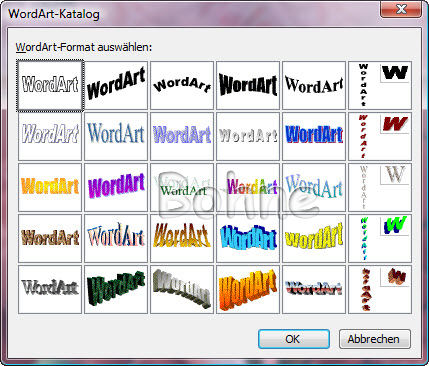Image resolution: width=429 pixels, height=366 pixels.
Task: Confirm selection with the OK button
Action: click(294, 339)
